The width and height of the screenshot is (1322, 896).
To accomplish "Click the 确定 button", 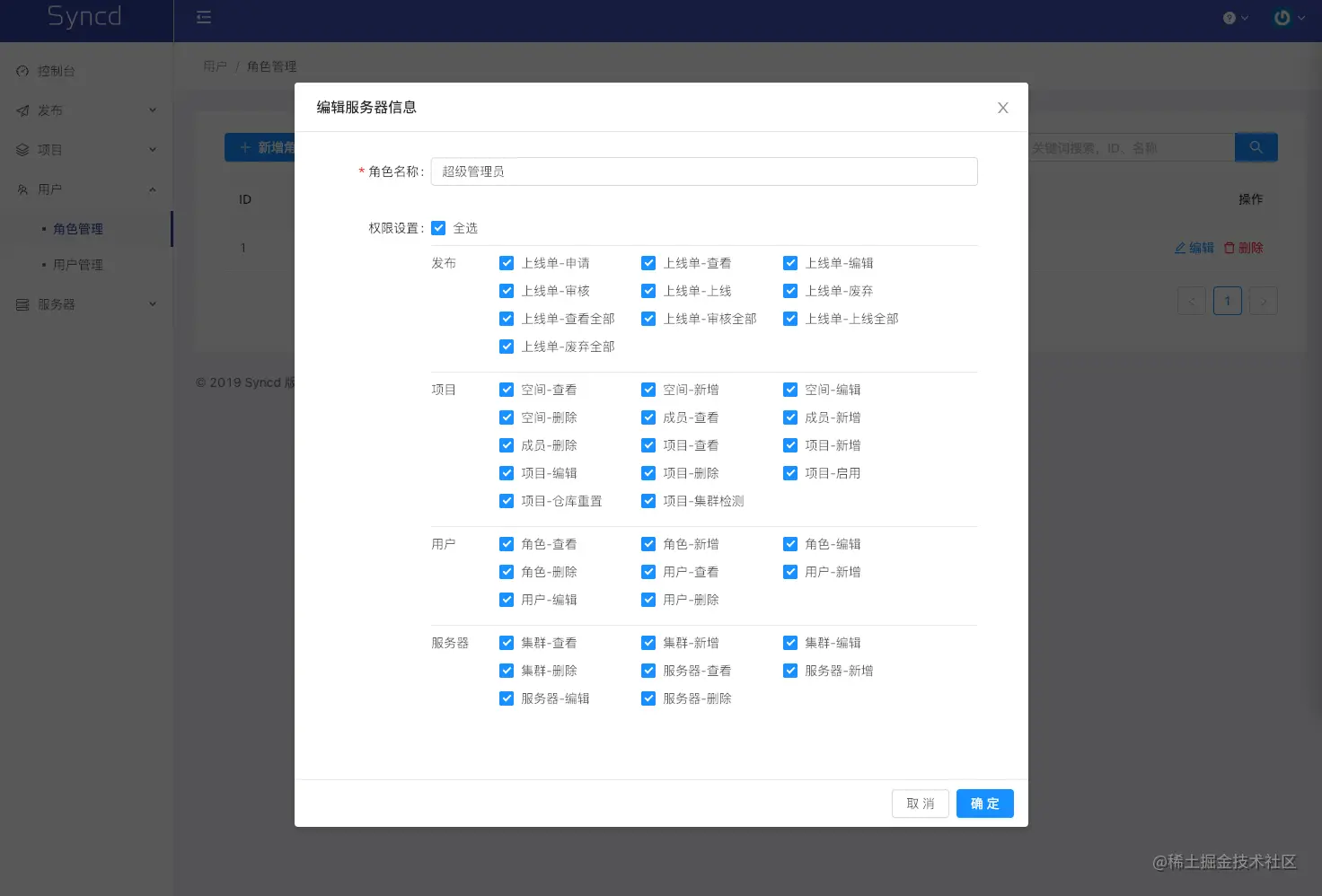I will click(x=985, y=804).
